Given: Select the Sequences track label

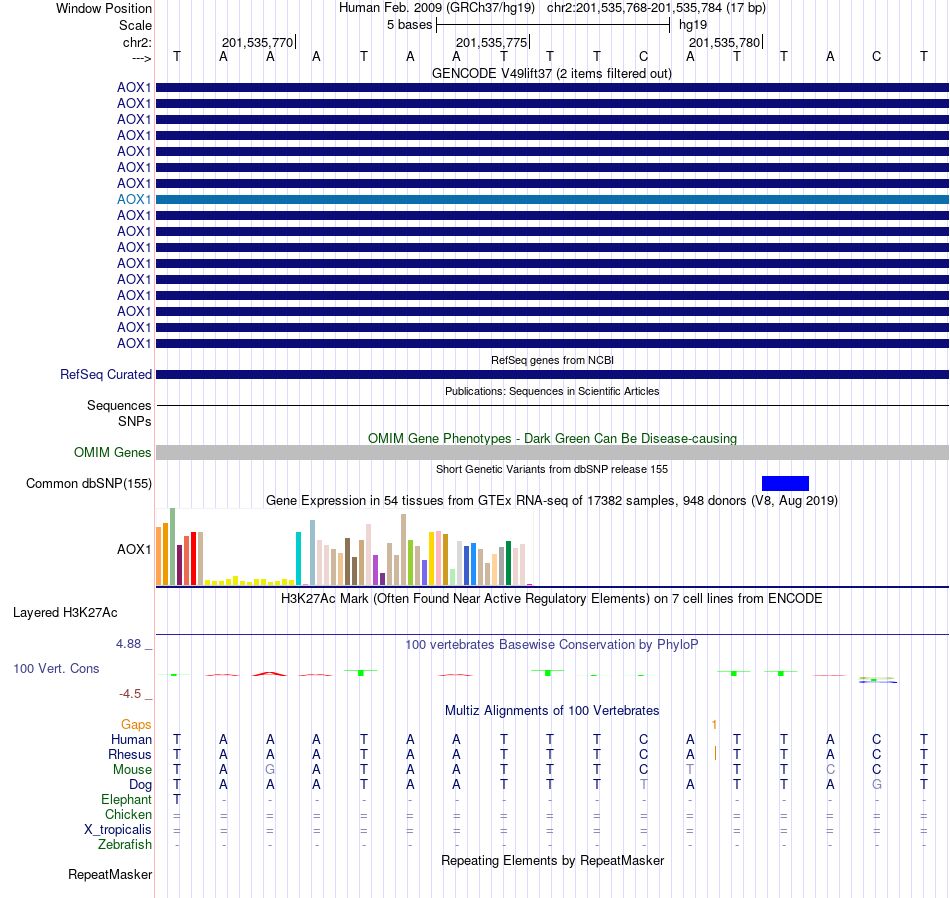Looking at the screenshot, I should click(x=119, y=405).
